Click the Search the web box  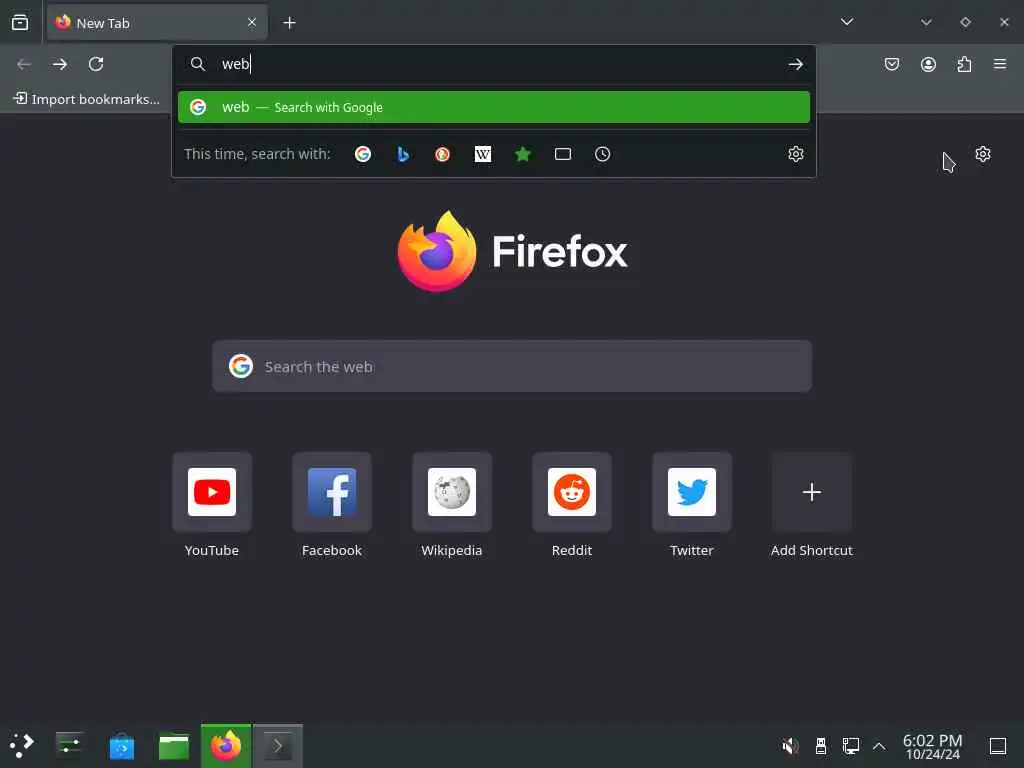tap(512, 366)
